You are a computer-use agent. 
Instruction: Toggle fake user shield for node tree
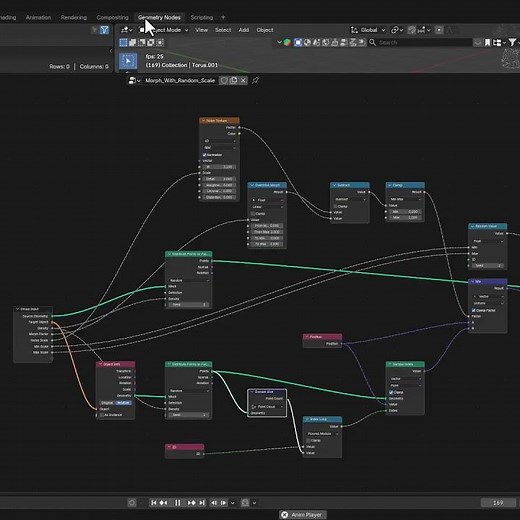[x=224, y=80]
